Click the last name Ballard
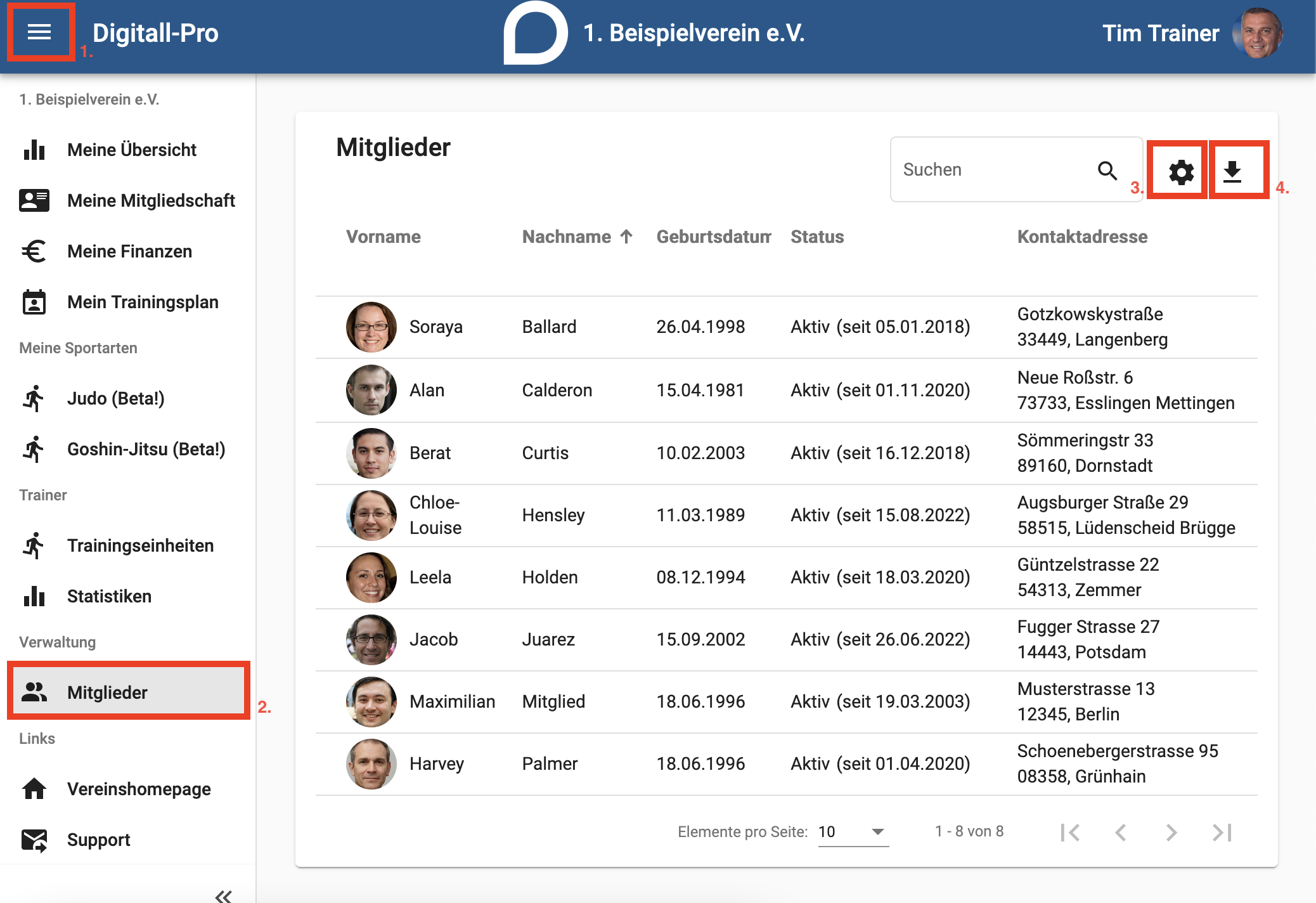Viewport: 1316px width, 903px height. pyautogui.click(x=549, y=327)
